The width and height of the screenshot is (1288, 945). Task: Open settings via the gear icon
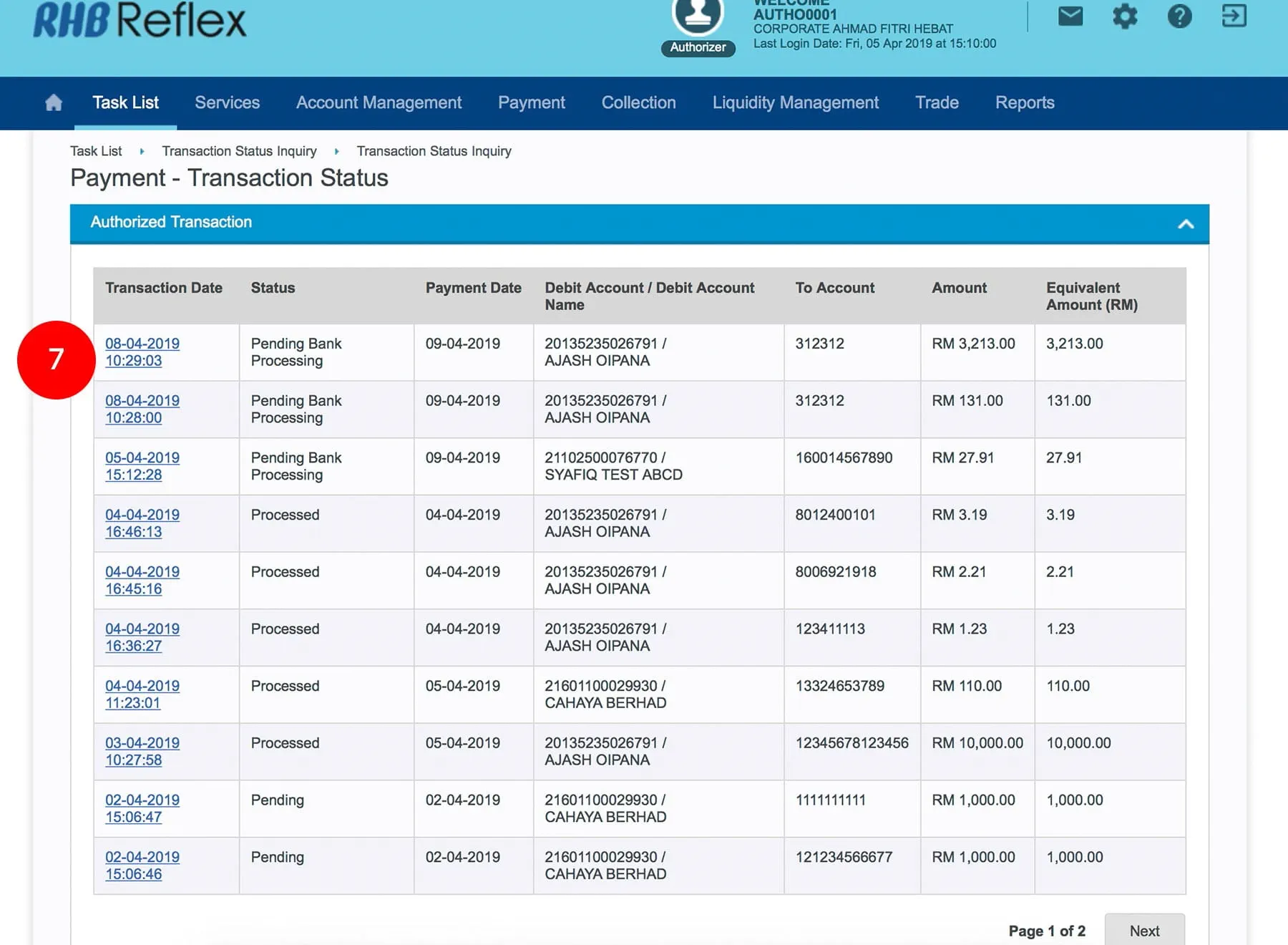tap(1125, 16)
